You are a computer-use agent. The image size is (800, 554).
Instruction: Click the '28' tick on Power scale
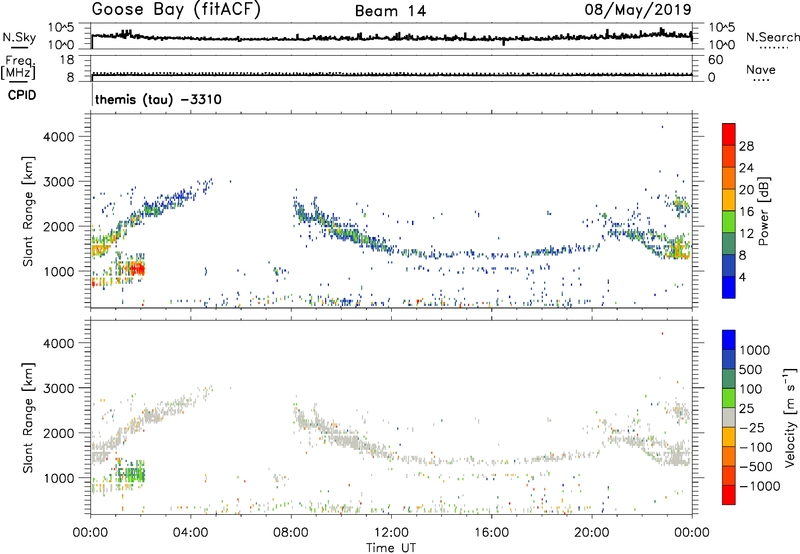(x=746, y=146)
